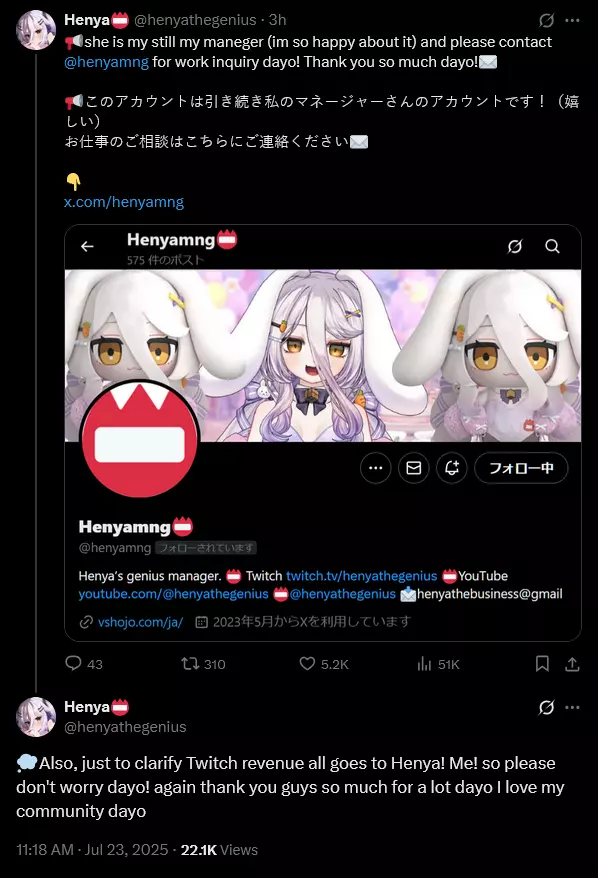Open the @henyamng mention link
The height and width of the screenshot is (878, 598).
106,62
